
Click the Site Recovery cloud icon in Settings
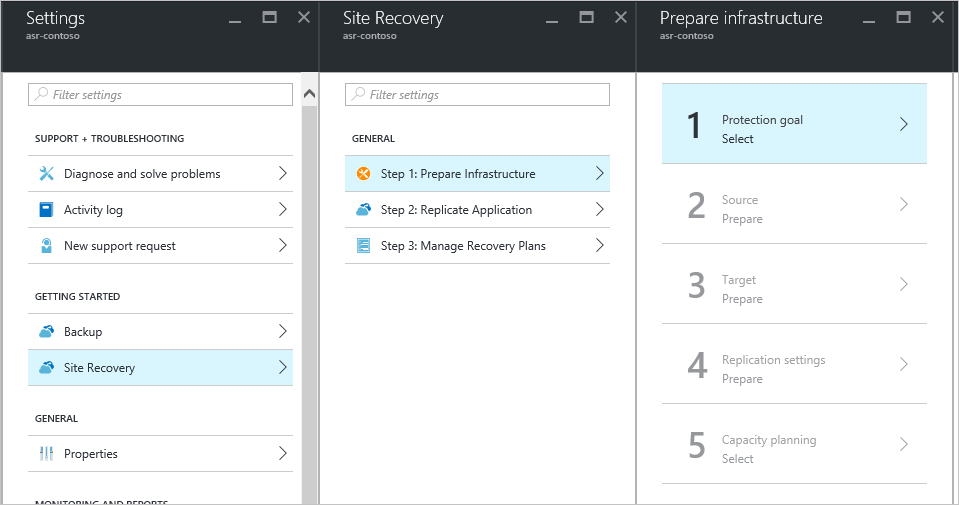coord(46,368)
